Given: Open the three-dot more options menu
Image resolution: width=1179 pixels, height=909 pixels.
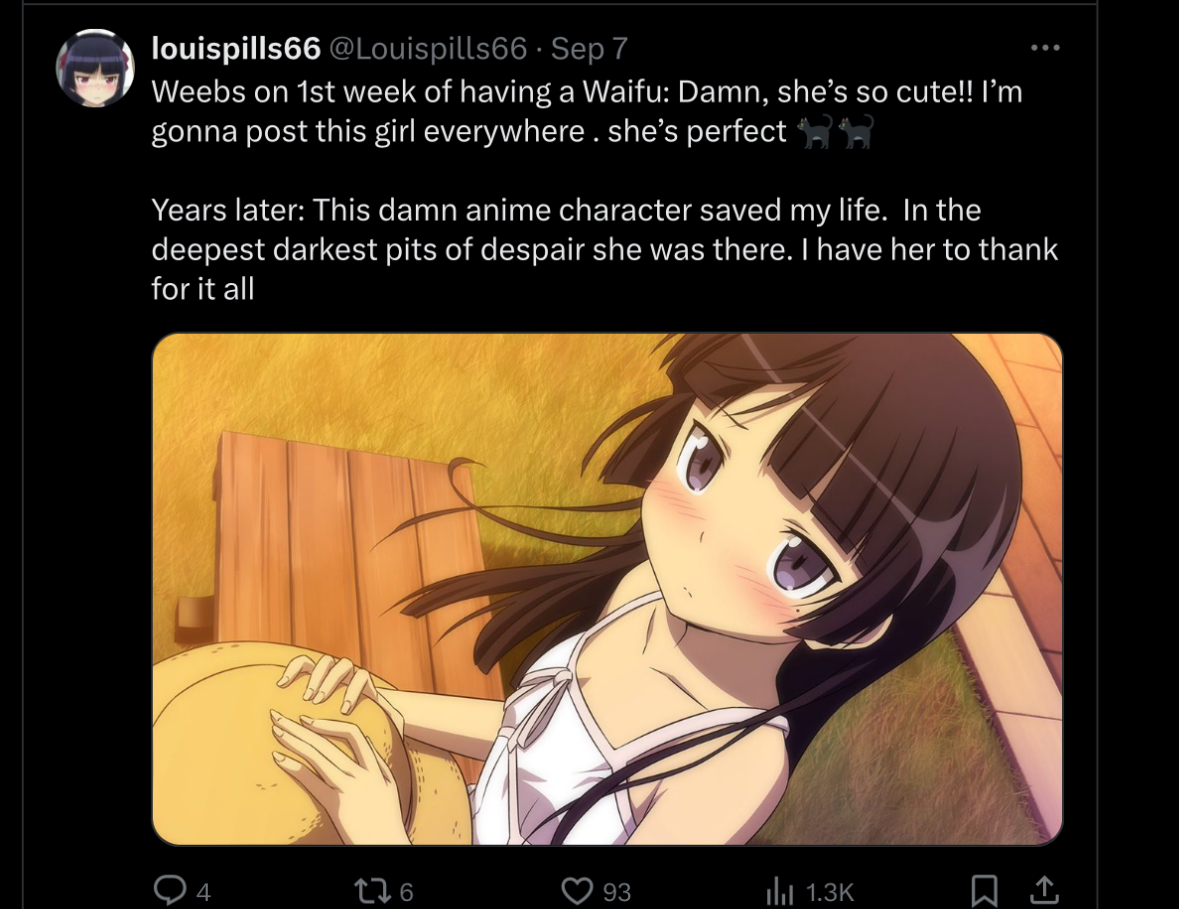Looking at the screenshot, I should click(1045, 47).
